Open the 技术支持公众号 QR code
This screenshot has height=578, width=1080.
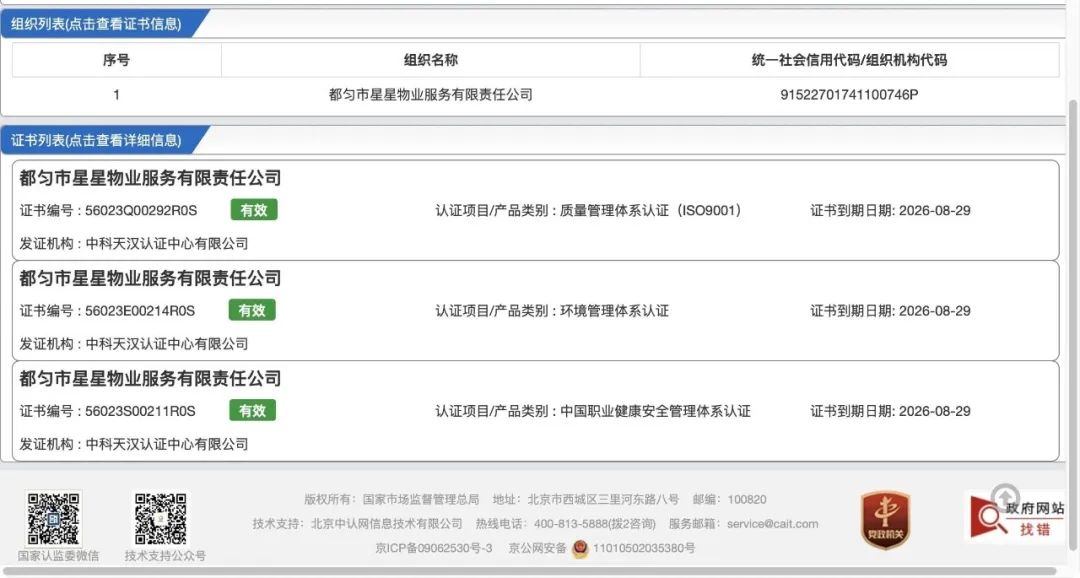pyautogui.click(x=160, y=518)
